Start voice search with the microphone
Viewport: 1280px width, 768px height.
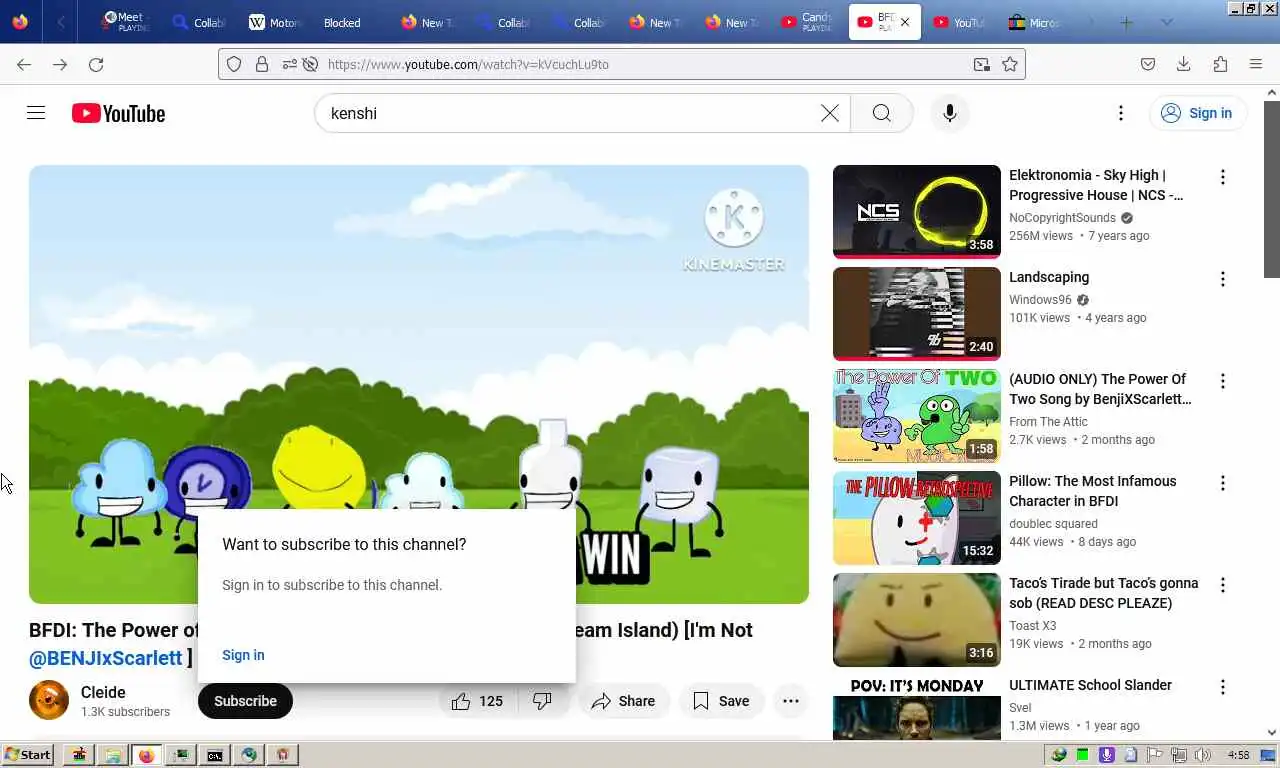950,113
